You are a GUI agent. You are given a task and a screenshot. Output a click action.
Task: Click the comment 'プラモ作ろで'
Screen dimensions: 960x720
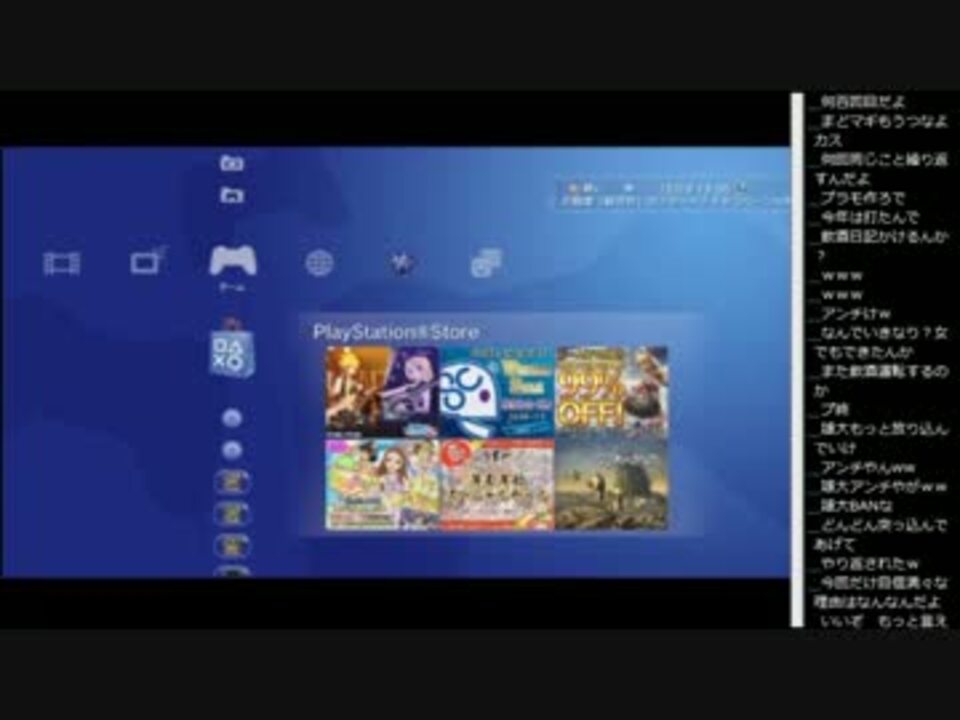[861, 198]
